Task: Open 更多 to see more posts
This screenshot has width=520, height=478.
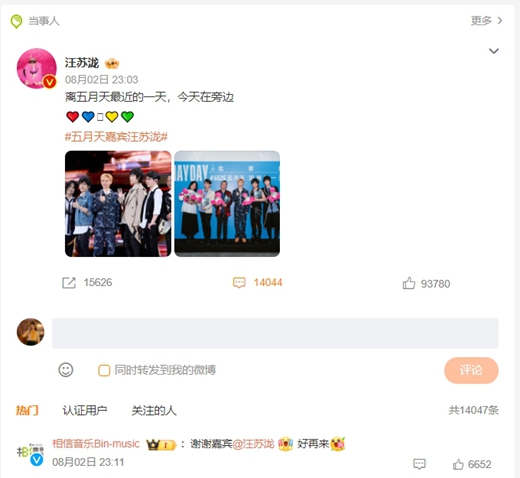Action: point(486,21)
